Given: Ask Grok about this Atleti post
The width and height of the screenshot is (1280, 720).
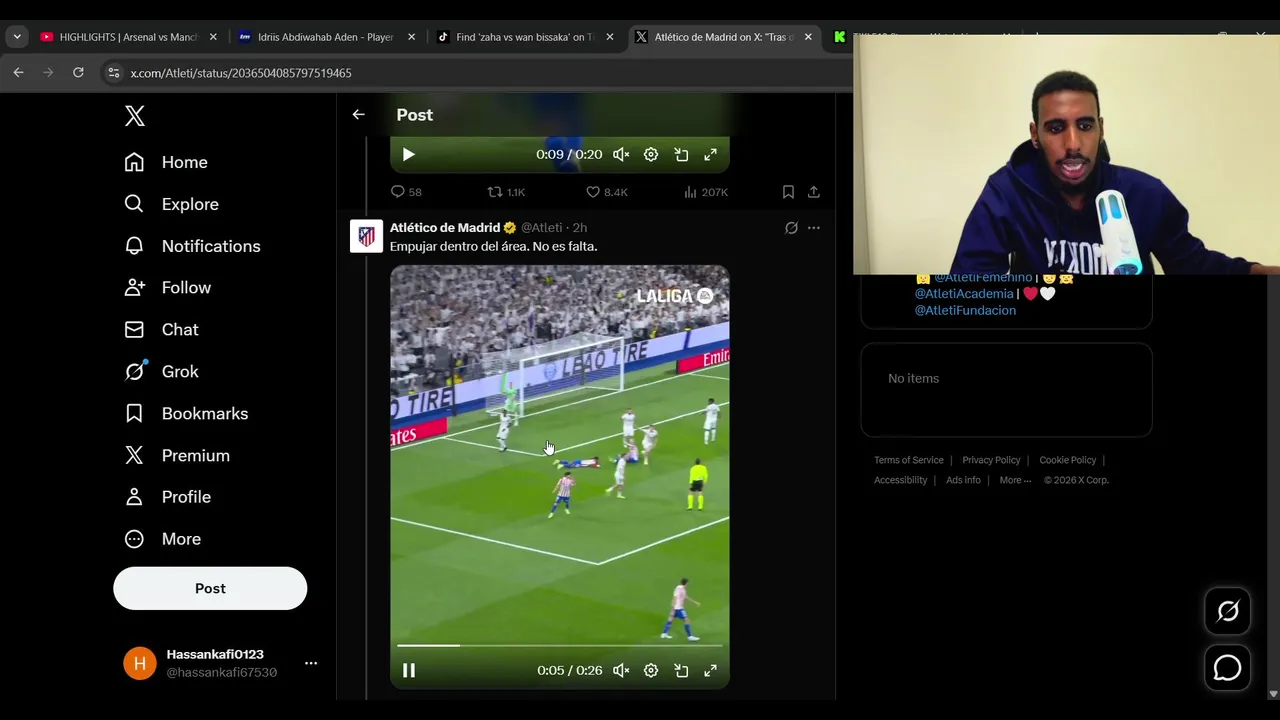Looking at the screenshot, I should coord(791,228).
